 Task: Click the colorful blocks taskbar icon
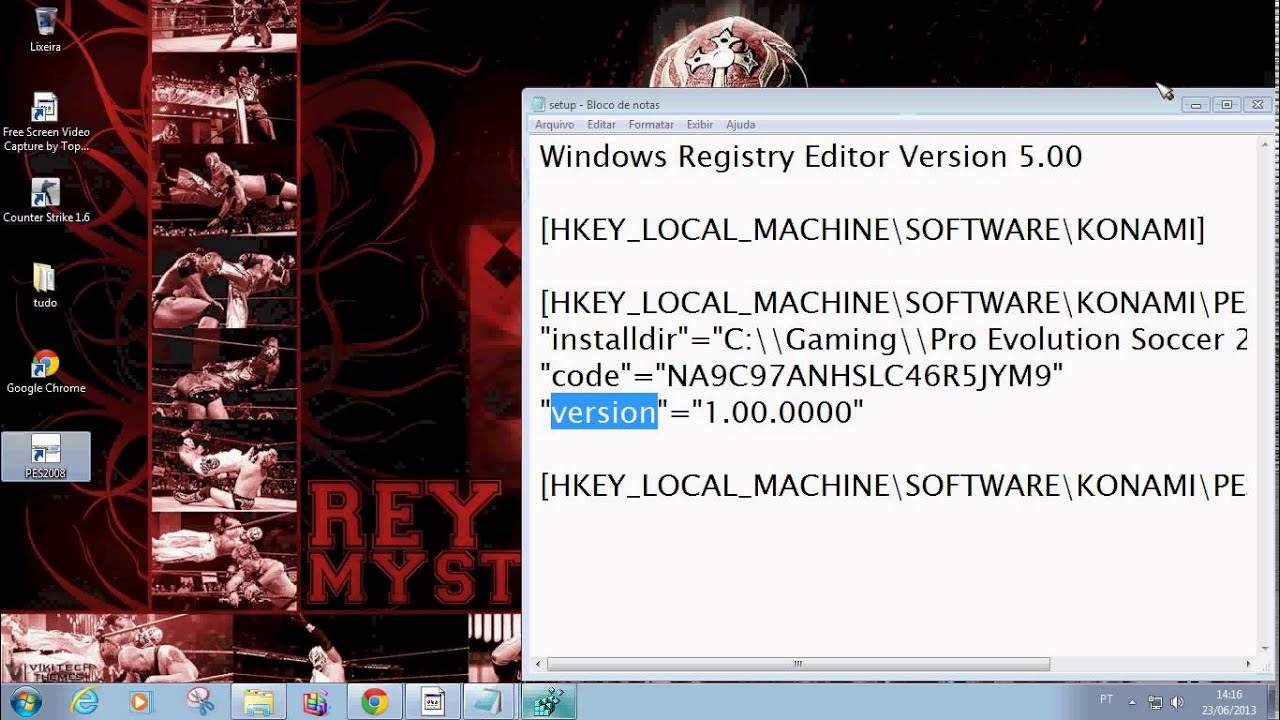(x=316, y=702)
